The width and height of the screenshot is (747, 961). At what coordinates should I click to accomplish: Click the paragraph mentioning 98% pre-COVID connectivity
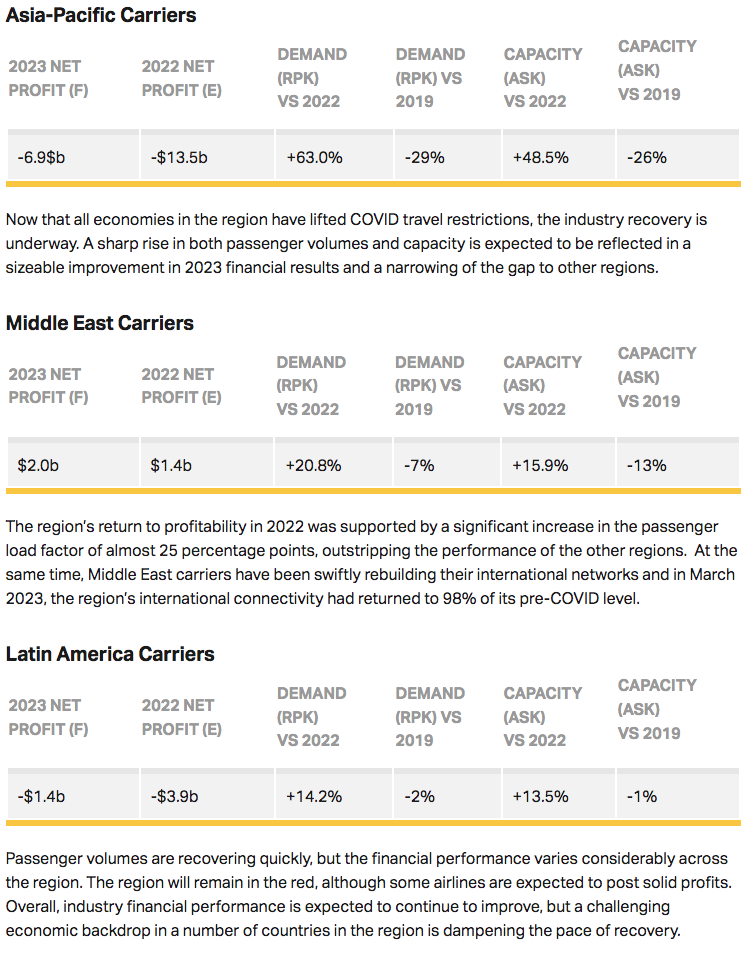(x=372, y=562)
